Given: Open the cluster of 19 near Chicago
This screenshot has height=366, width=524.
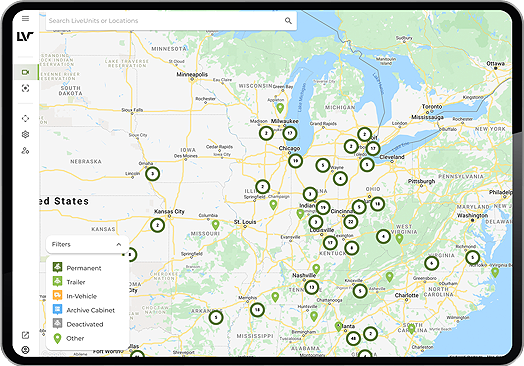Looking at the screenshot, I should point(295,161).
